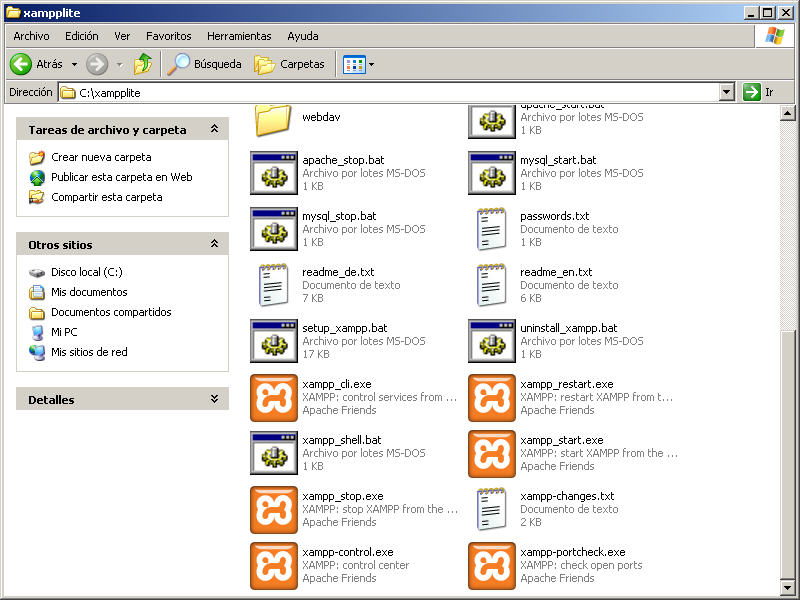Image resolution: width=800 pixels, height=600 pixels.
Task: Collapse the Tareas de archivo y carpeta panel
Action: click(x=213, y=130)
